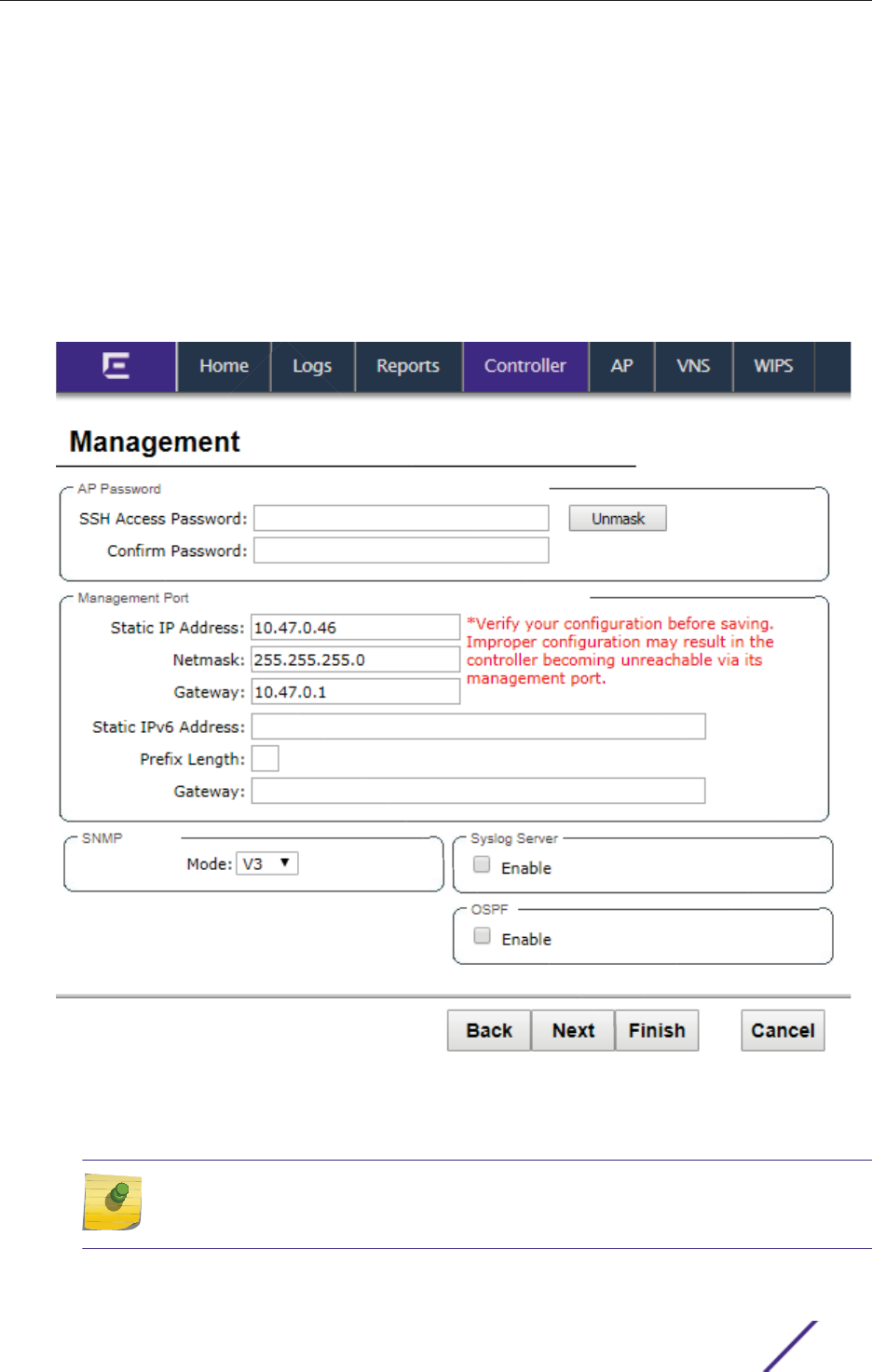This screenshot has height=1372, width=872.
Task: Click the Finish button
Action: coord(657,1030)
